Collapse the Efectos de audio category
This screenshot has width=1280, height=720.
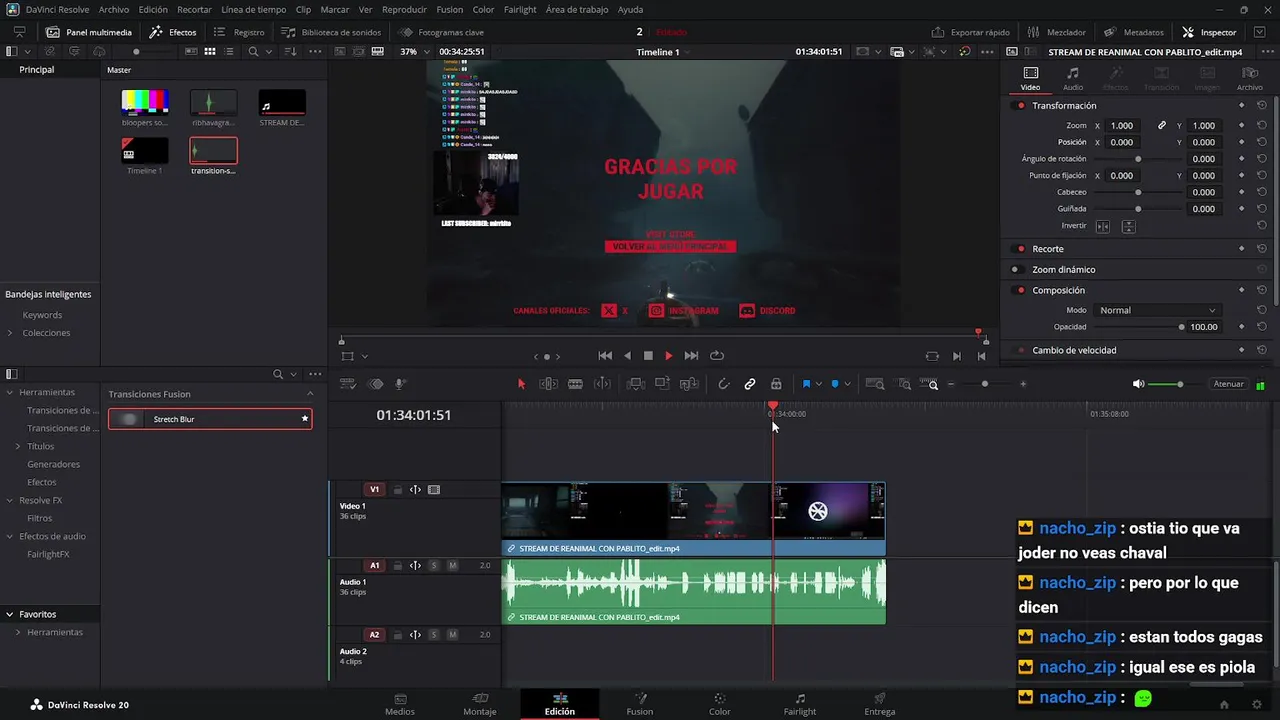(10, 536)
